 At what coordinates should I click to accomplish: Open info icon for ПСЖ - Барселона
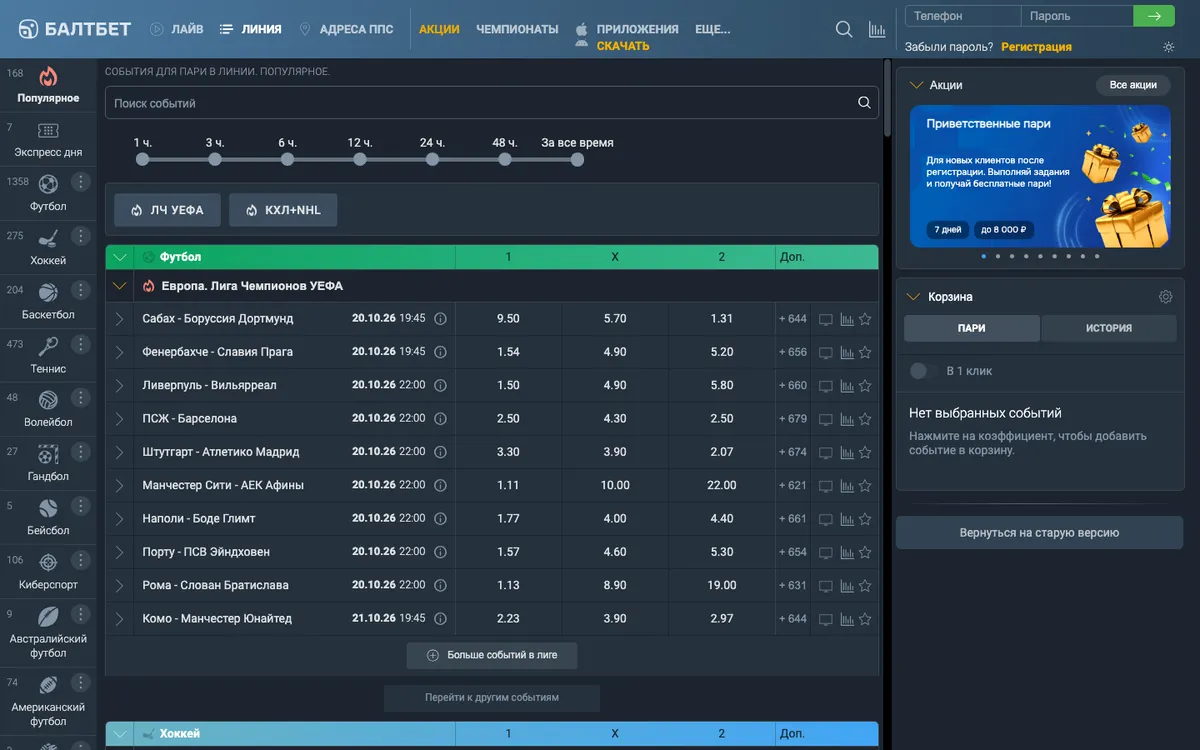pyautogui.click(x=440, y=419)
